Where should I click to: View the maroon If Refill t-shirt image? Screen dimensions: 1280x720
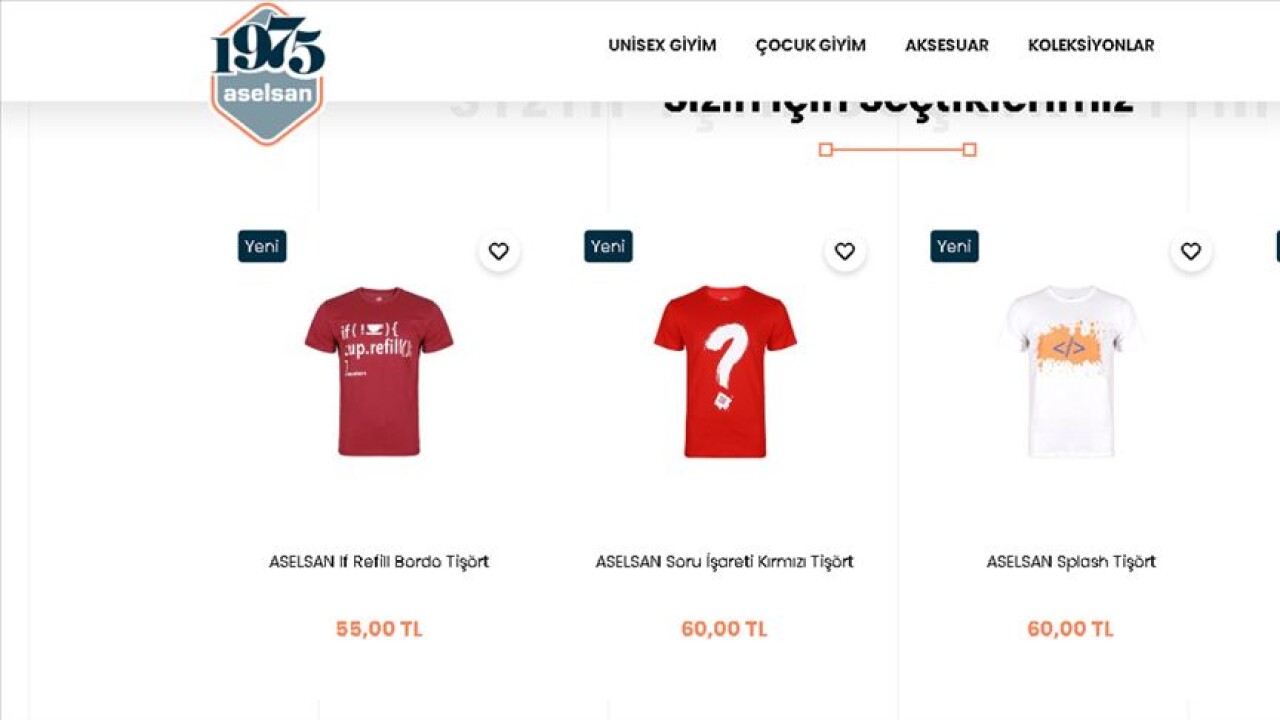tap(379, 371)
